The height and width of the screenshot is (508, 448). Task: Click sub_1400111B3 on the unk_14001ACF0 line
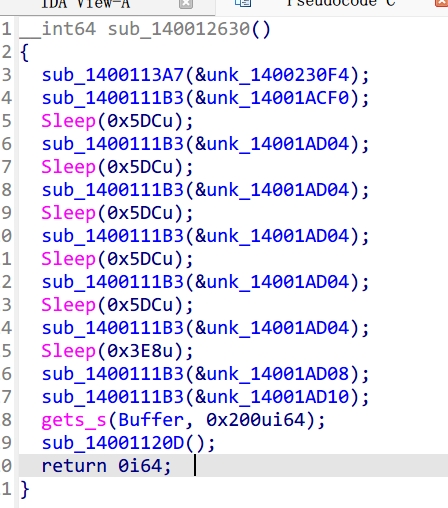coord(113,98)
